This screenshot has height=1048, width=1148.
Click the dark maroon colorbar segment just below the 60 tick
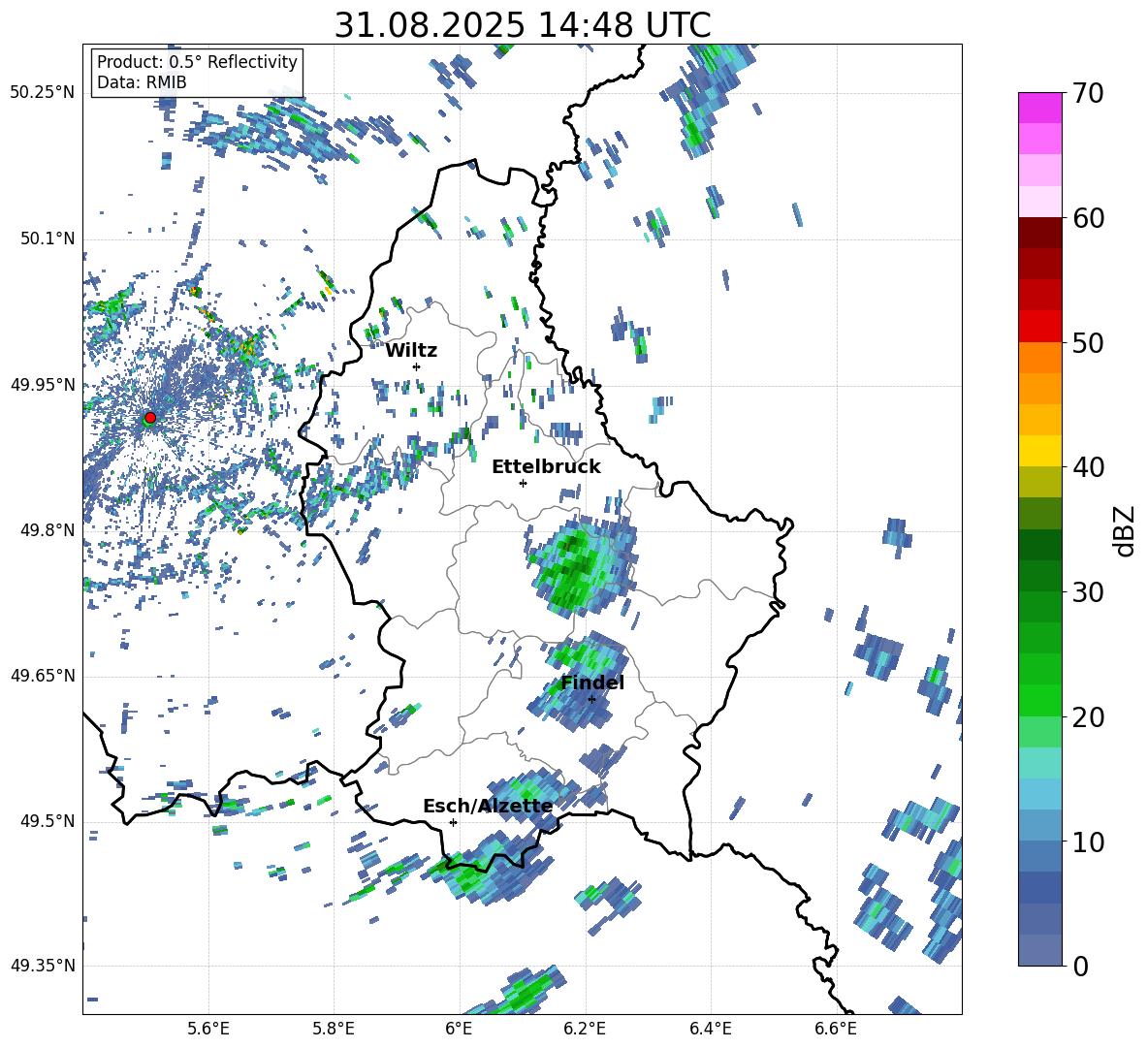coord(1039,233)
